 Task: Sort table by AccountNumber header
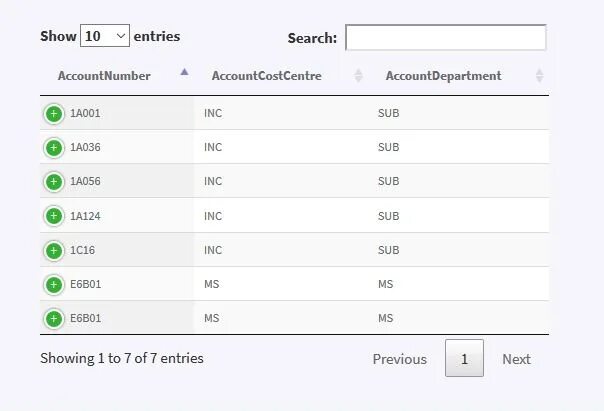(104, 76)
